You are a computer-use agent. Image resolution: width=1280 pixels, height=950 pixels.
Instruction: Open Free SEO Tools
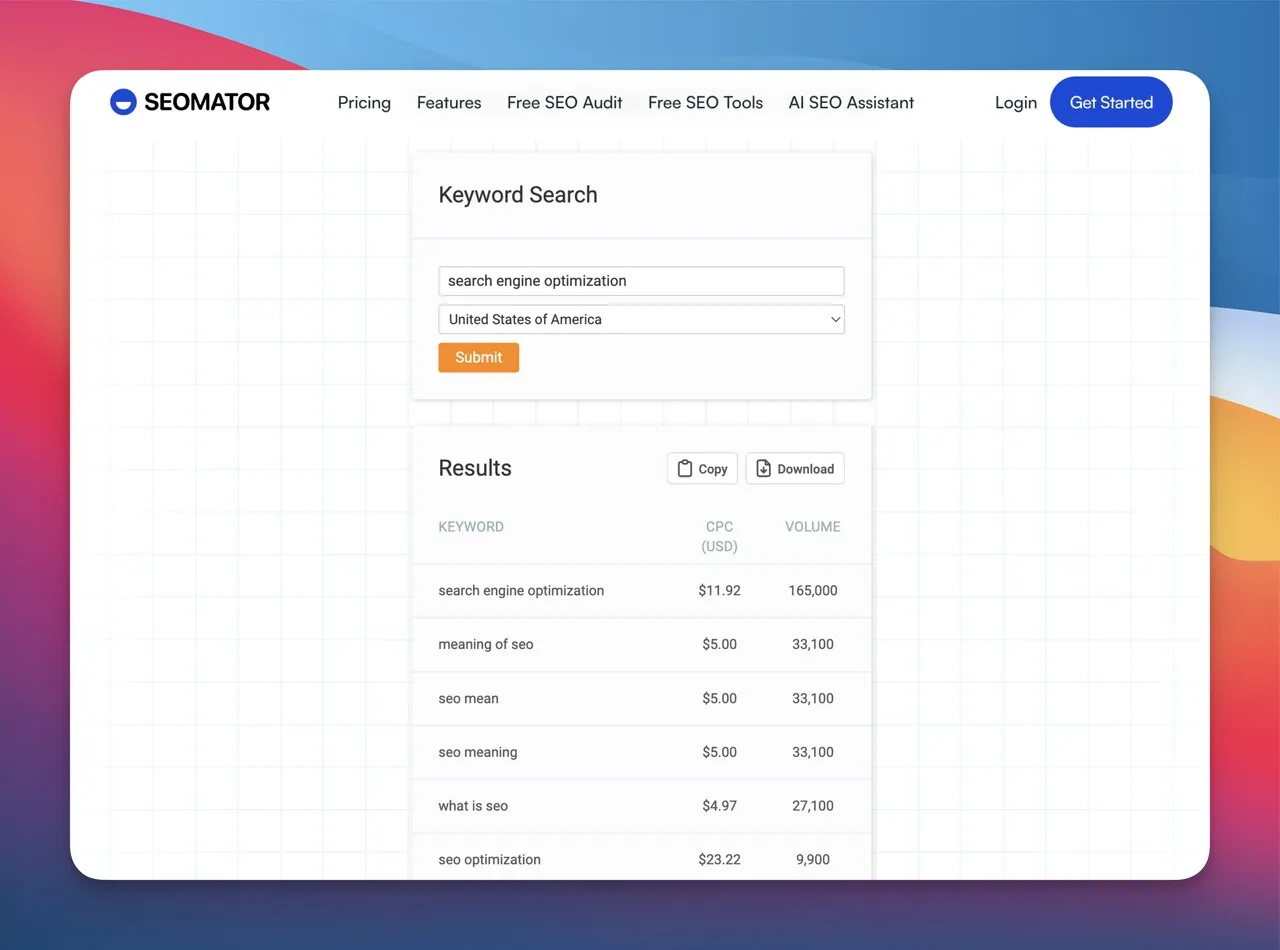[705, 102]
